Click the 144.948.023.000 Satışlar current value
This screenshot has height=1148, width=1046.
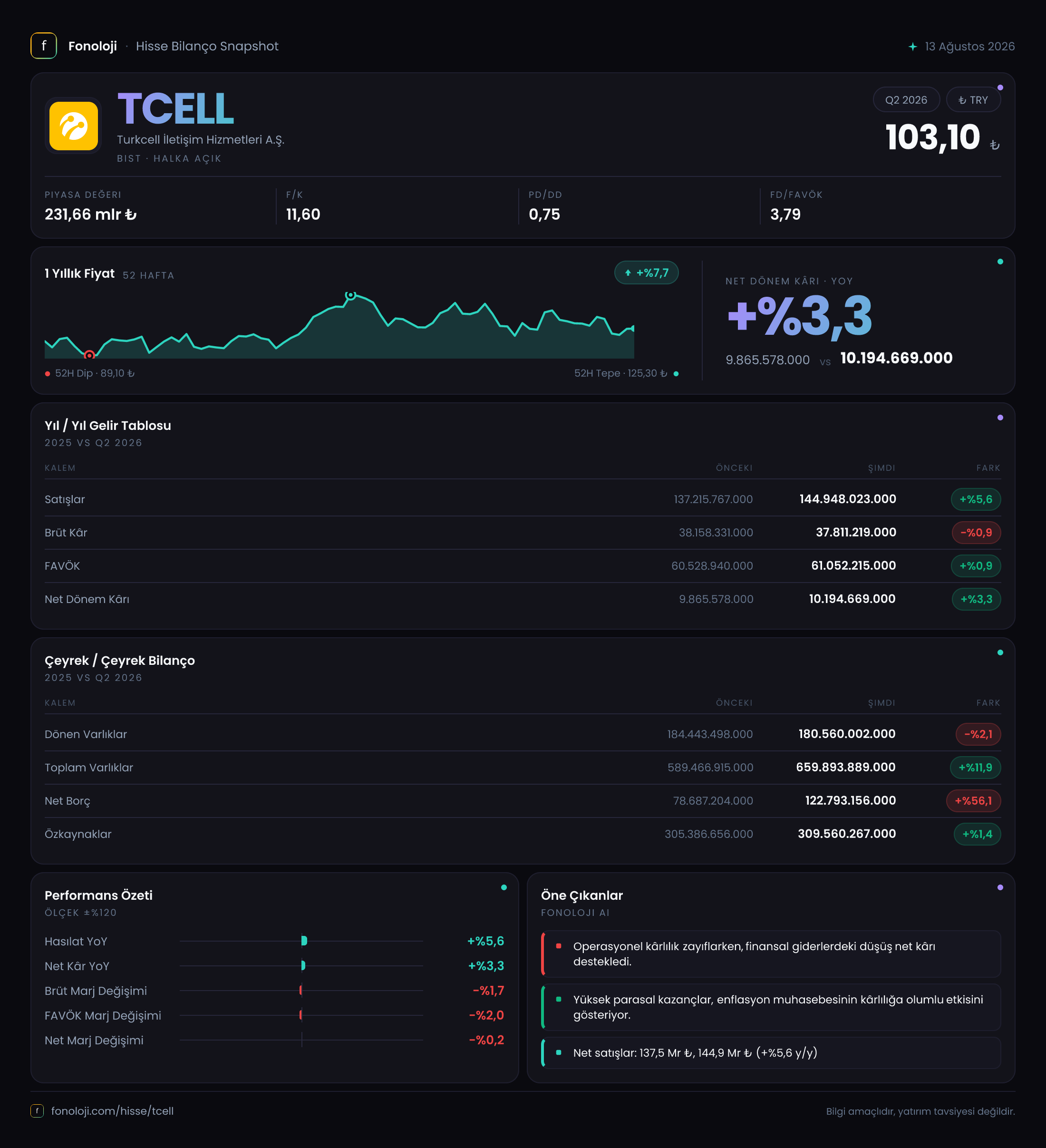847,499
